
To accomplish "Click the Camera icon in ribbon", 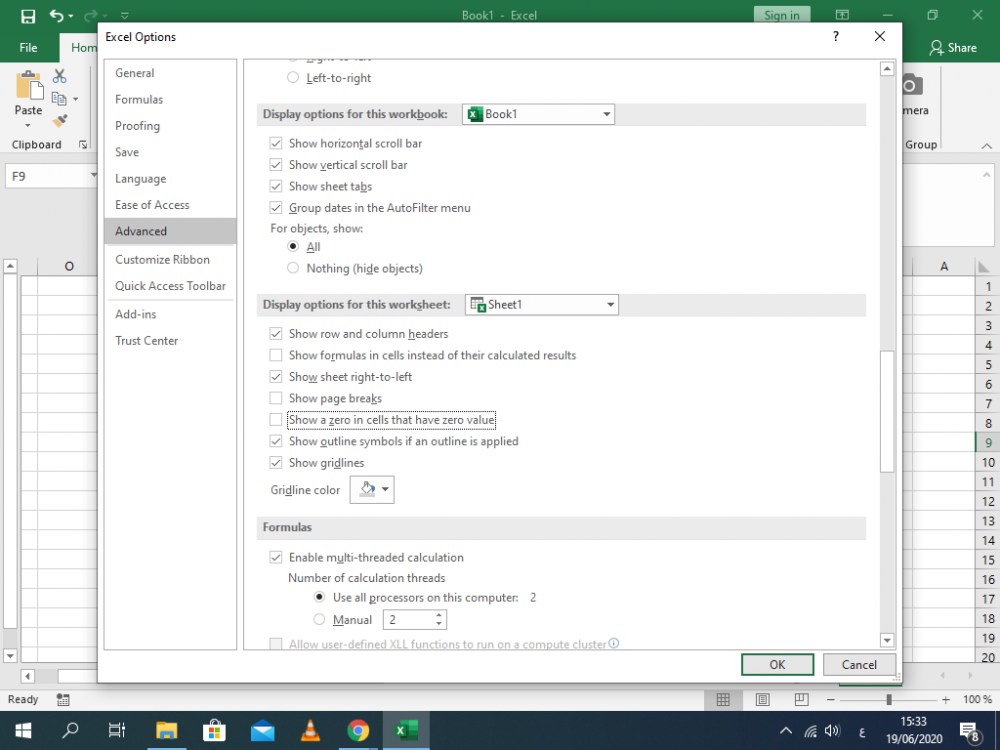I will pos(911,85).
